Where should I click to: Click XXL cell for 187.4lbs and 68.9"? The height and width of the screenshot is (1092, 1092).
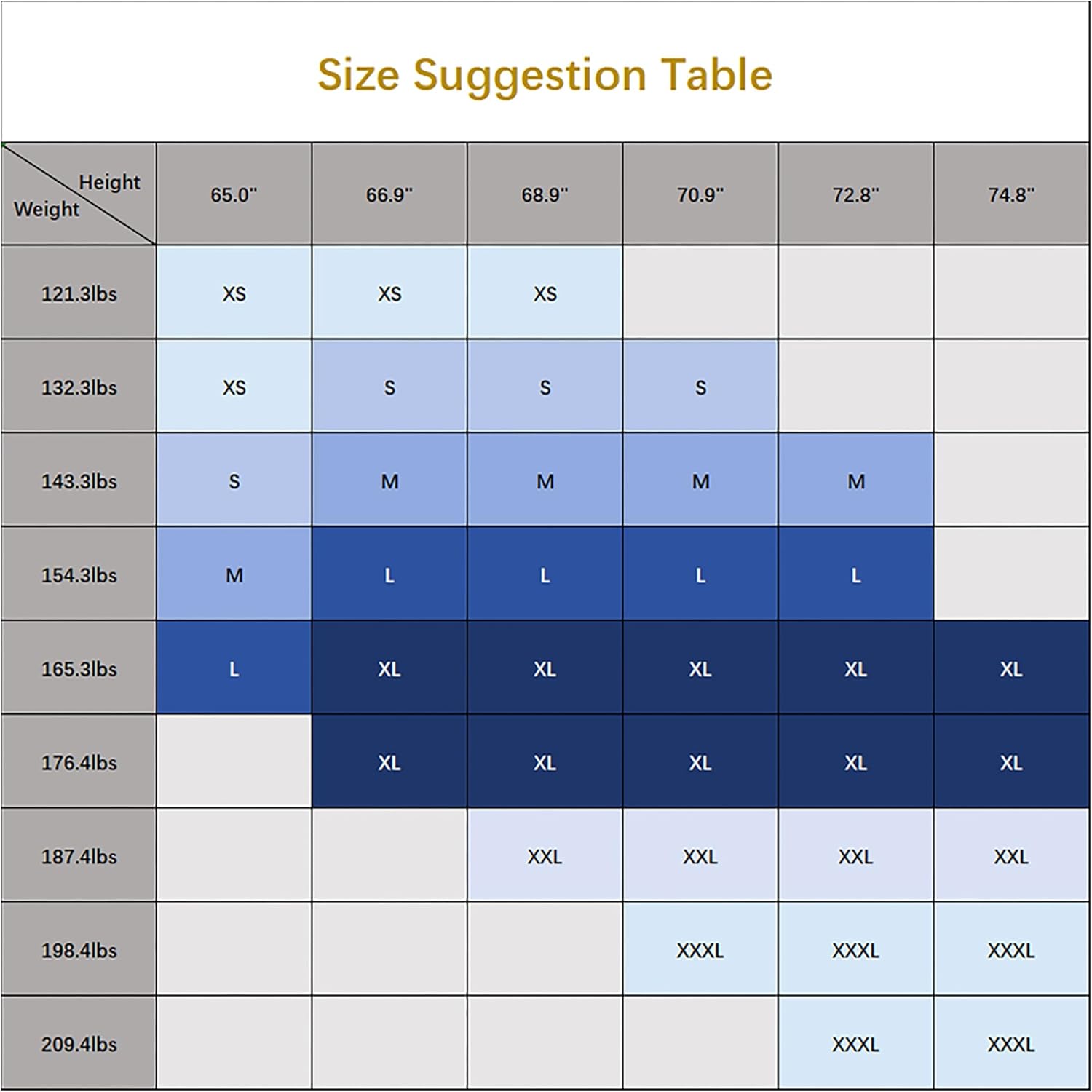[x=545, y=856]
